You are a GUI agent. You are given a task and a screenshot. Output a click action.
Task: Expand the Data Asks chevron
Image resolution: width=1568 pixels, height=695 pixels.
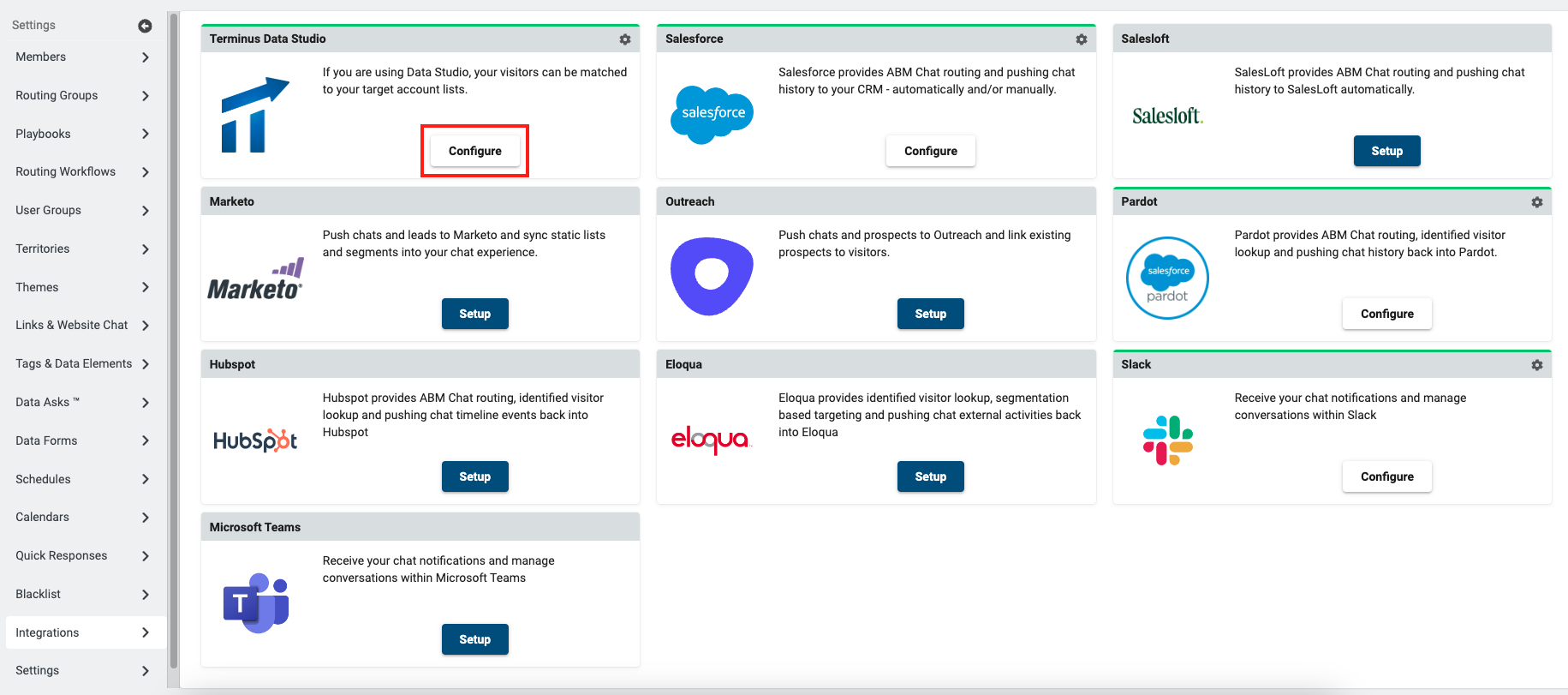pos(146,403)
